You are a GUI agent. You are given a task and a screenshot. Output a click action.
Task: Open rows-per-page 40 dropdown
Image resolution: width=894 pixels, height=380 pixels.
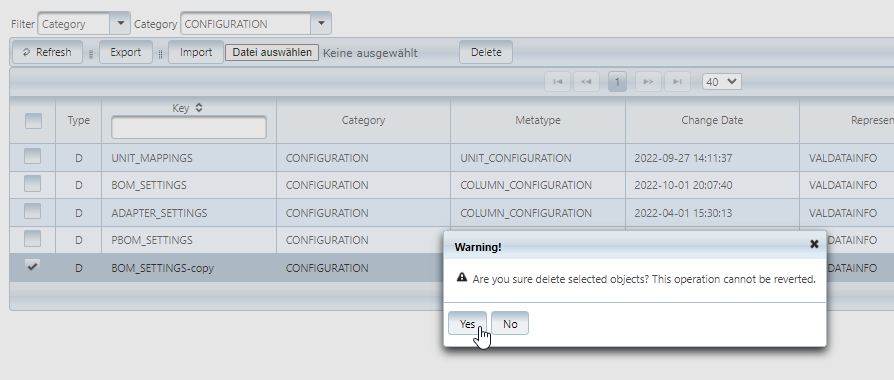point(722,82)
